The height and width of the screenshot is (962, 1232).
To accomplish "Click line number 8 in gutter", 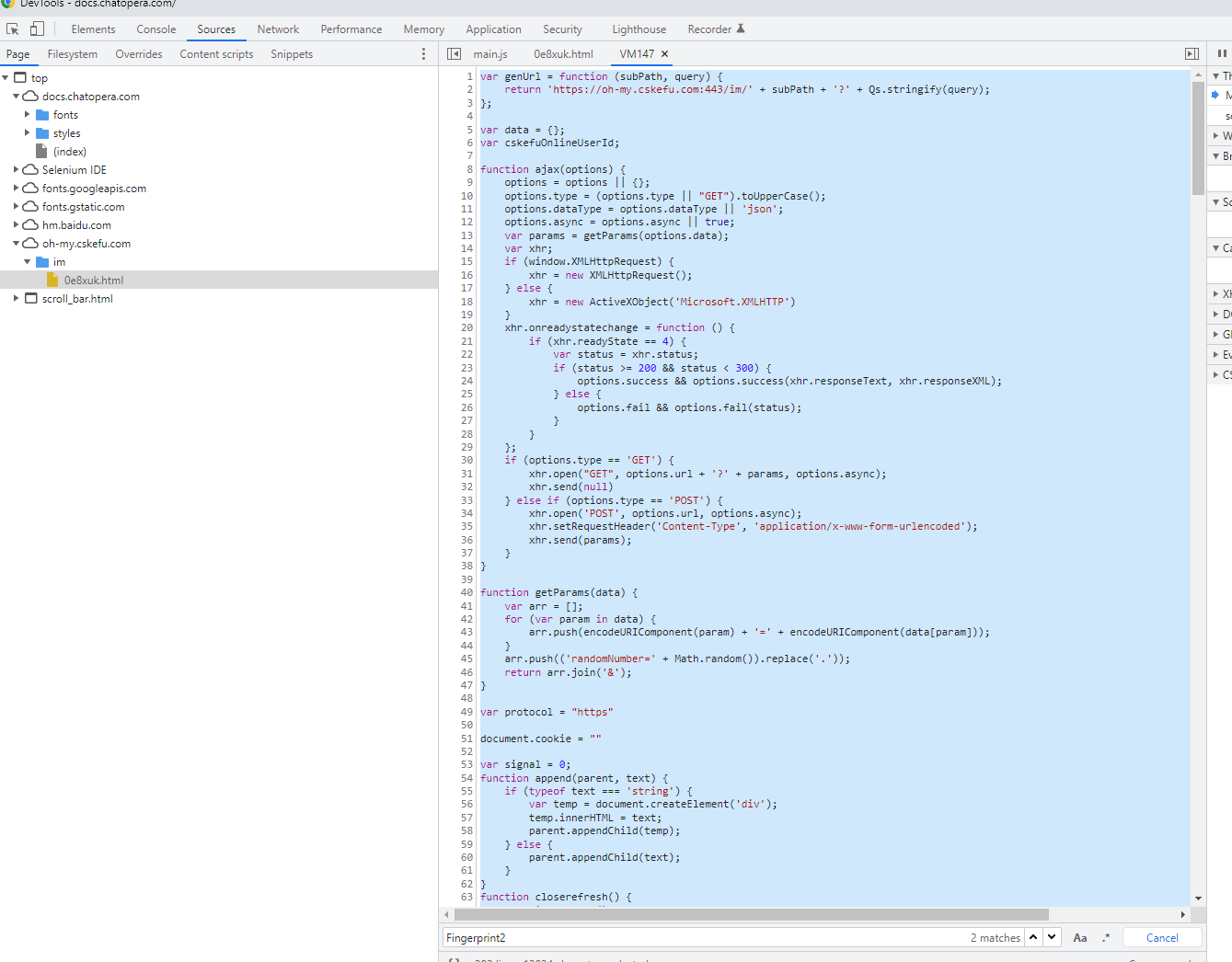I will 469,169.
